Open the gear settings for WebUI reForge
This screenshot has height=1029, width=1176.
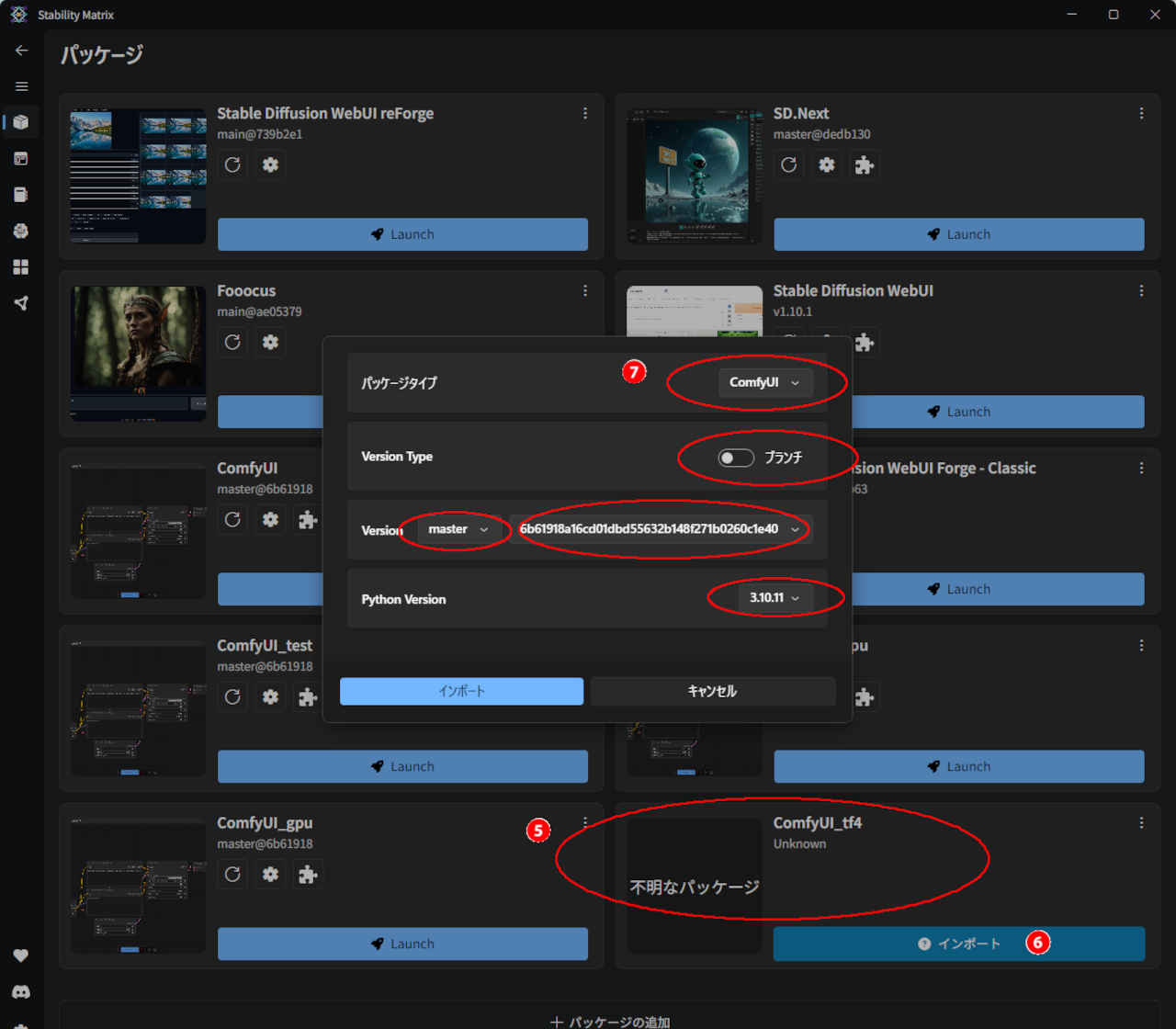tap(270, 164)
